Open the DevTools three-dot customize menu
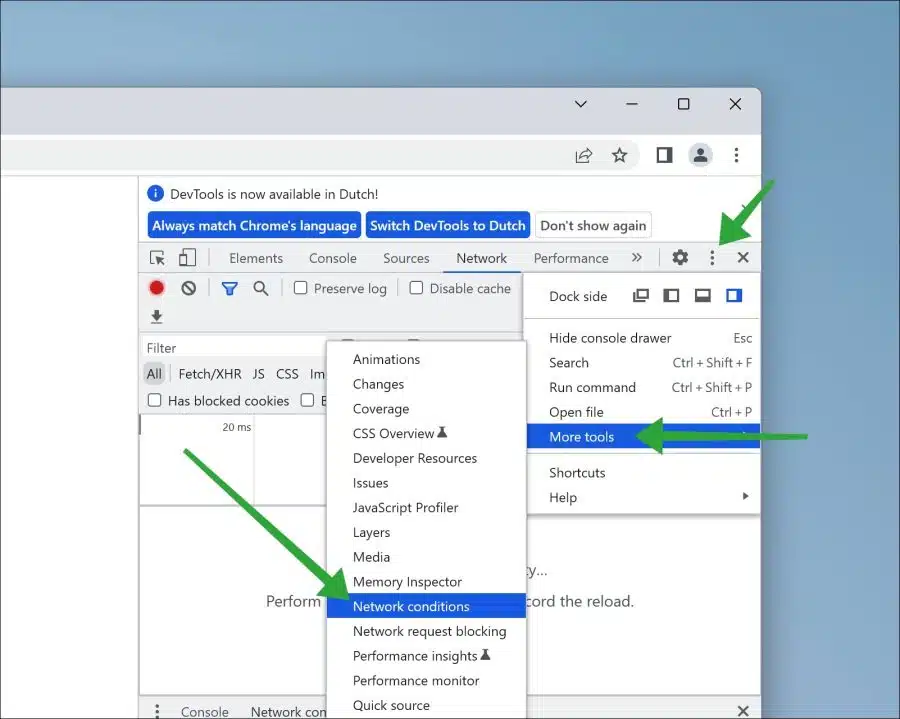This screenshot has height=719, width=900. [712, 258]
